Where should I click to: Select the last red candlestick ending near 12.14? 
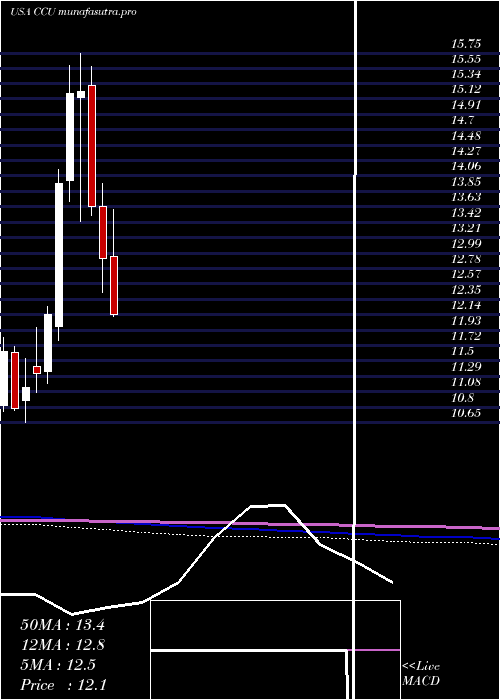[x=114, y=285]
